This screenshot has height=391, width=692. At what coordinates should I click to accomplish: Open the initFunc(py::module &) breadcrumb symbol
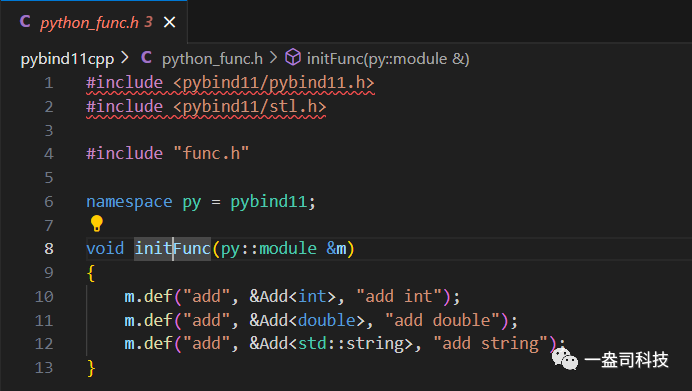[x=388, y=59]
